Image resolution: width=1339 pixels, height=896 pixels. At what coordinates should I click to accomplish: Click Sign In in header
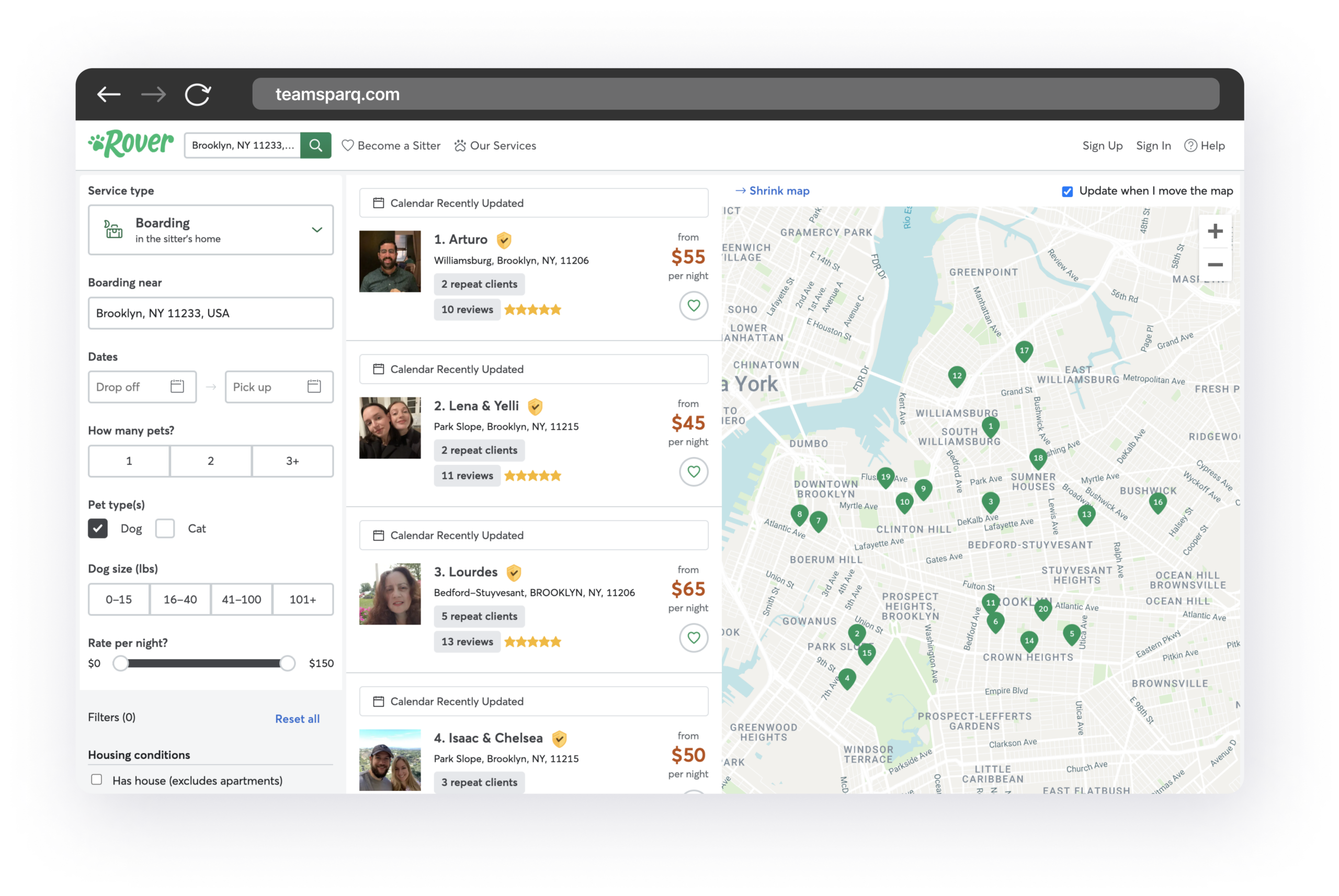1153,146
